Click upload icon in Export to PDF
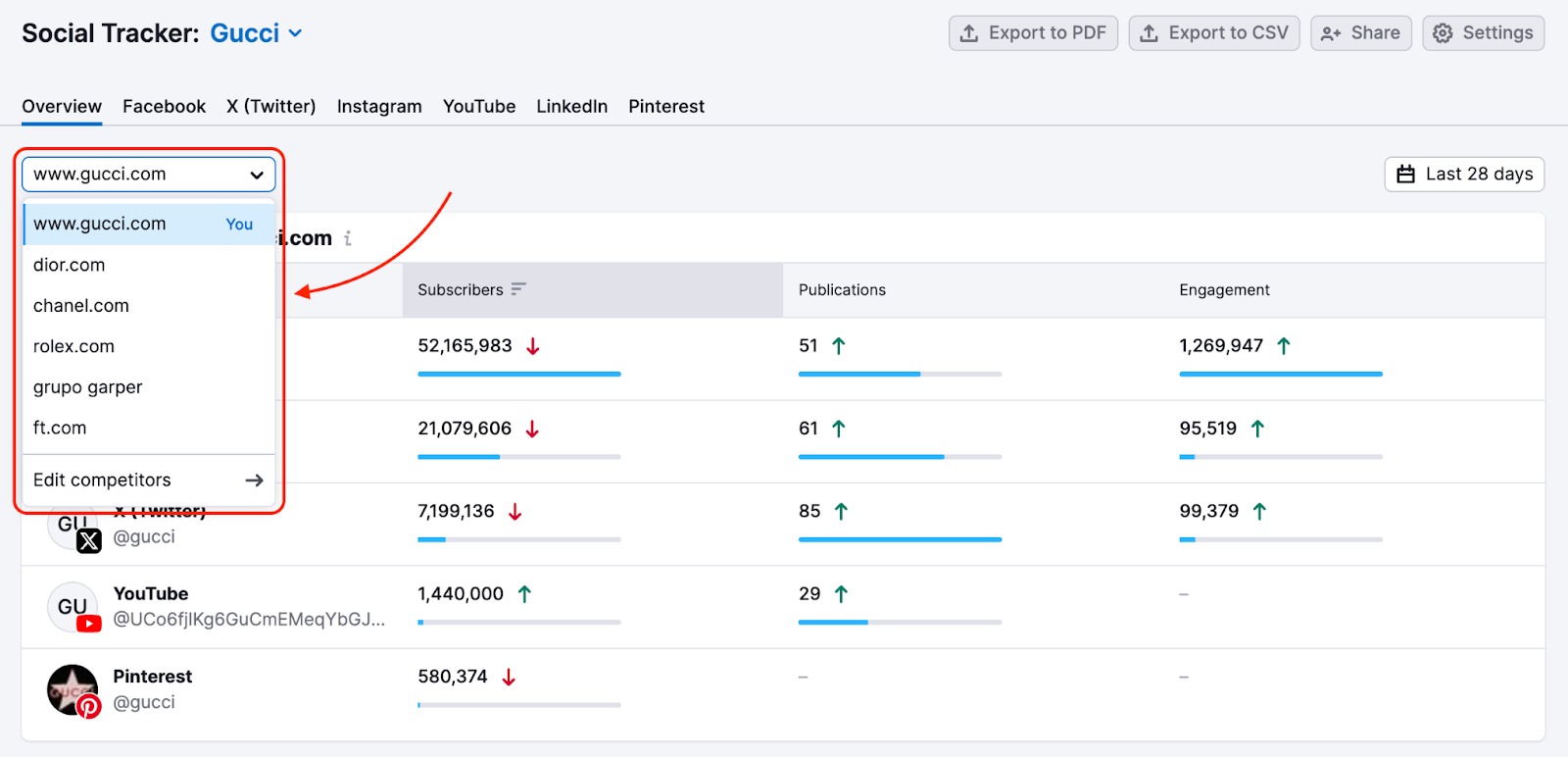Viewport: 1568px width, 757px height. click(968, 33)
